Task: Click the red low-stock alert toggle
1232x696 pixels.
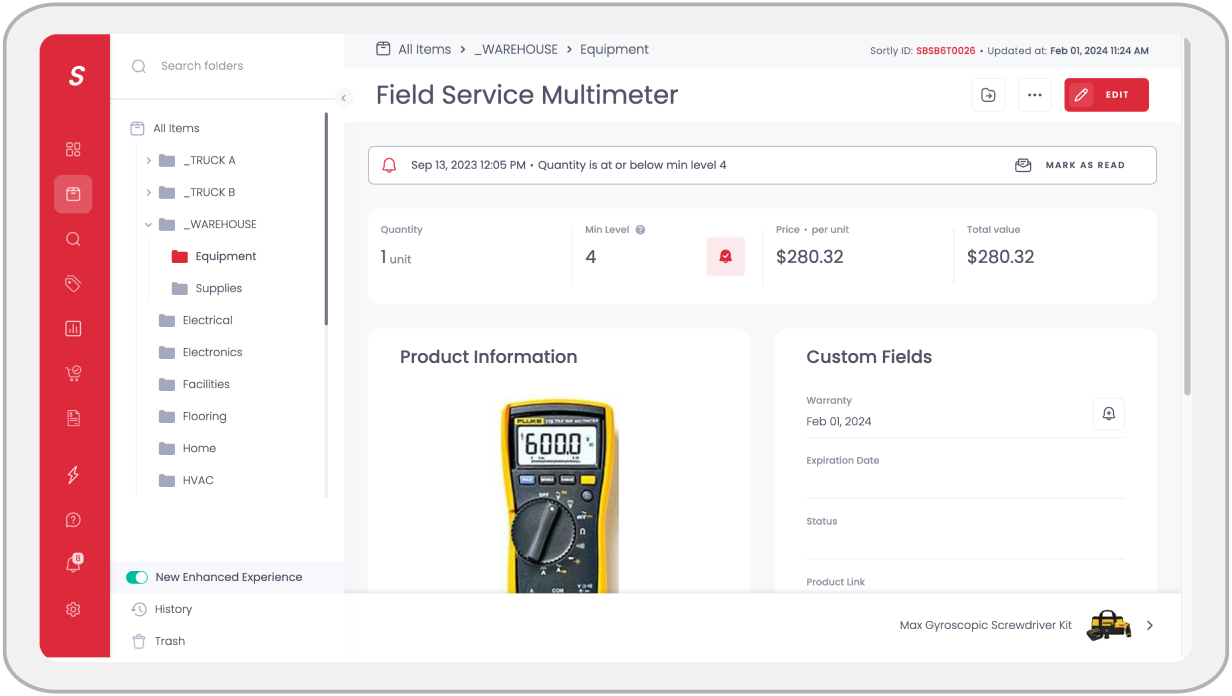Action: (x=725, y=256)
